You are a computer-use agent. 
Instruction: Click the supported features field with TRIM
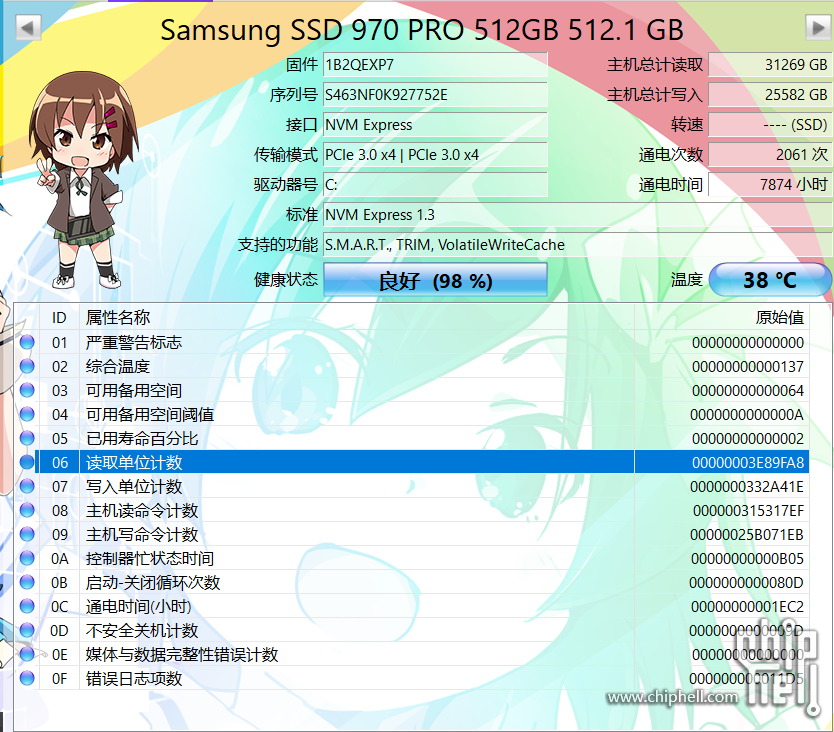pos(578,245)
